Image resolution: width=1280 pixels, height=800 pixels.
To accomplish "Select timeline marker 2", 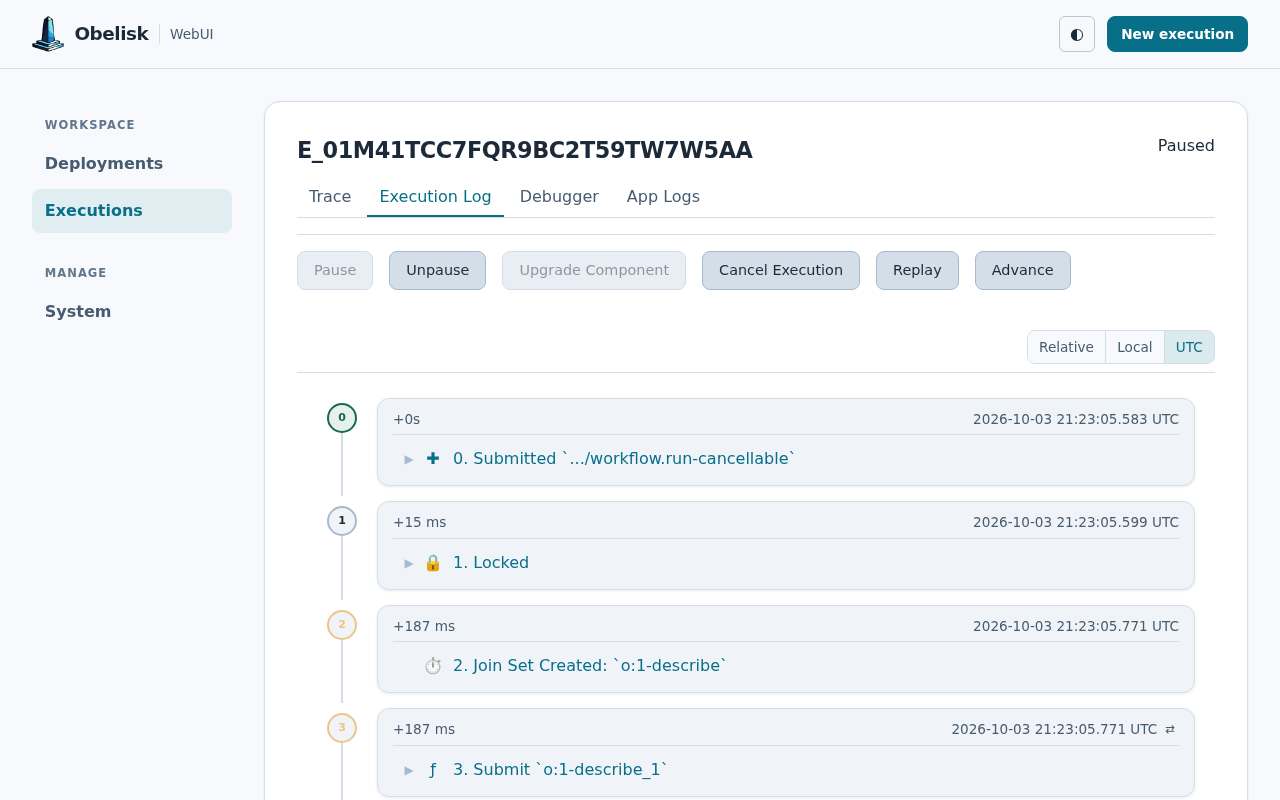I will (x=342, y=625).
